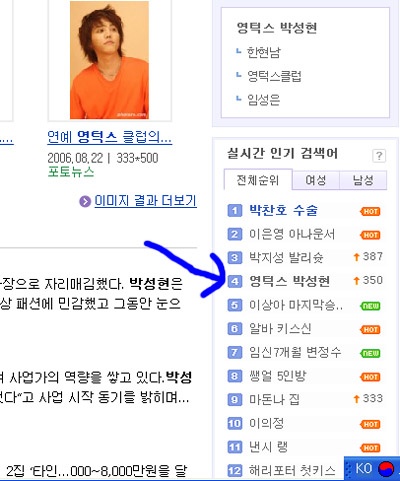This screenshot has width=400, height=481.
Task: Click the Korean flag IME icon
Action: coord(386,469)
